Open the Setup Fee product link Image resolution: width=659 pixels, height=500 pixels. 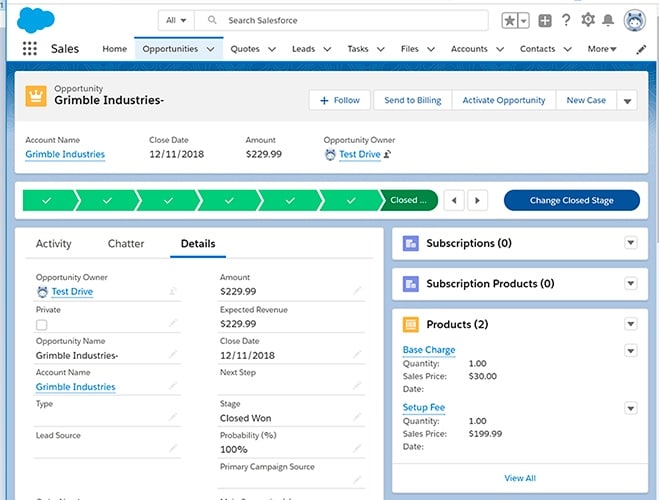pos(424,407)
